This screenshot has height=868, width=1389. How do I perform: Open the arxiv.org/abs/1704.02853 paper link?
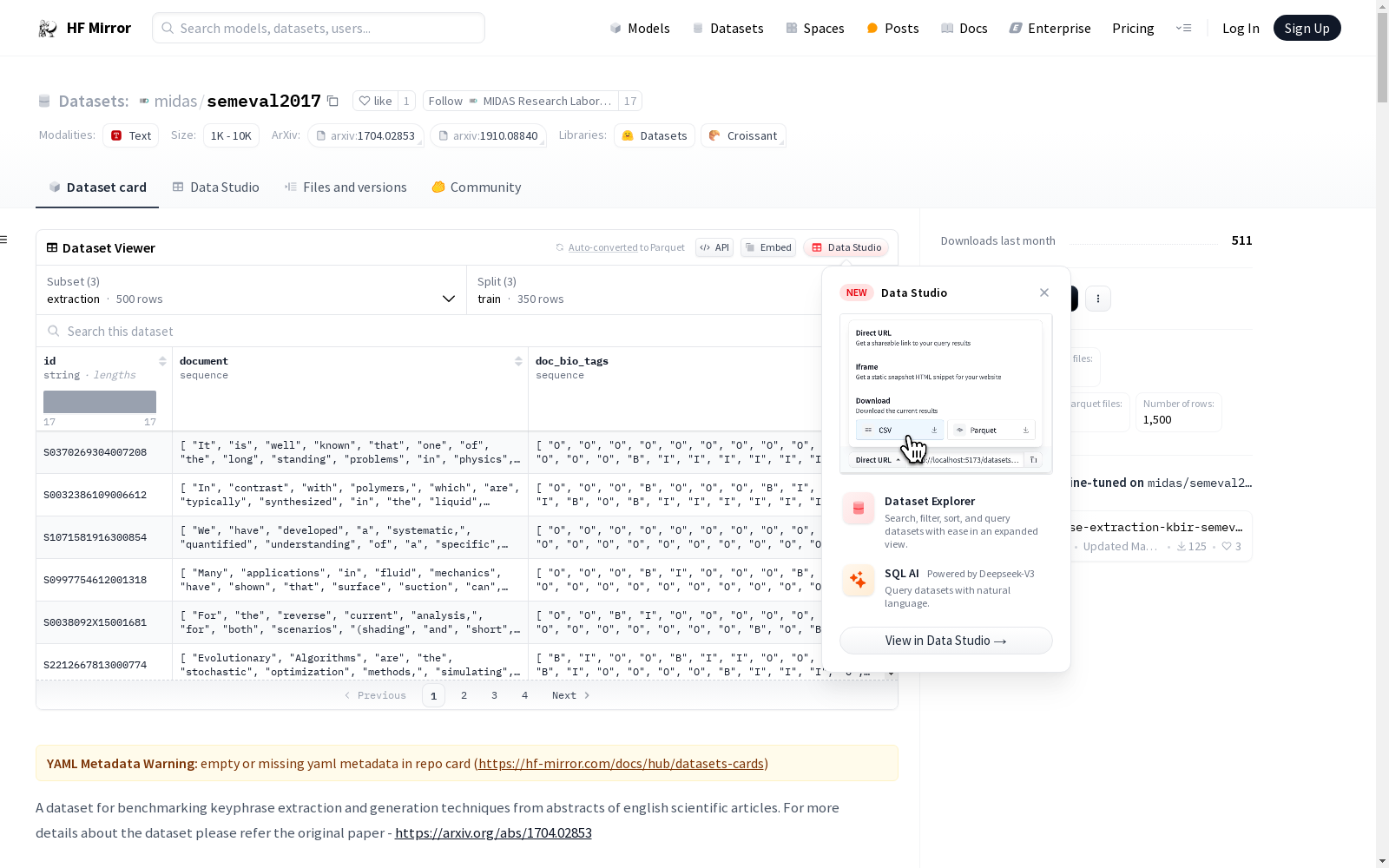pyautogui.click(x=493, y=833)
